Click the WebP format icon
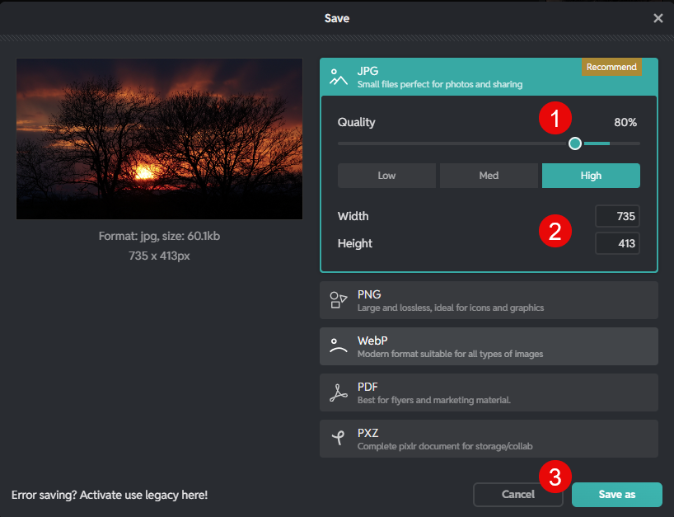The image size is (674, 517). [x=338, y=346]
